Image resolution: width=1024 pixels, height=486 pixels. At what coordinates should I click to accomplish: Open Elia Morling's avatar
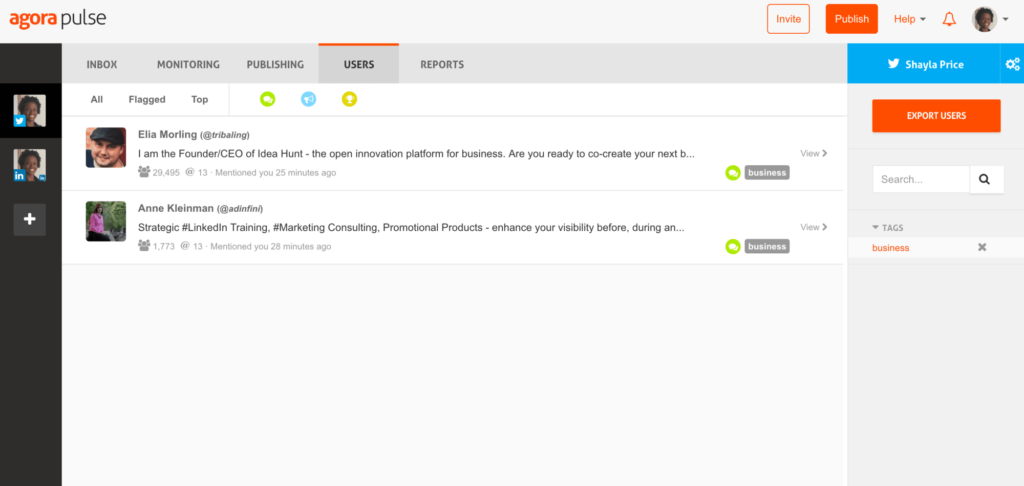pyautogui.click(x=106, y=148)
